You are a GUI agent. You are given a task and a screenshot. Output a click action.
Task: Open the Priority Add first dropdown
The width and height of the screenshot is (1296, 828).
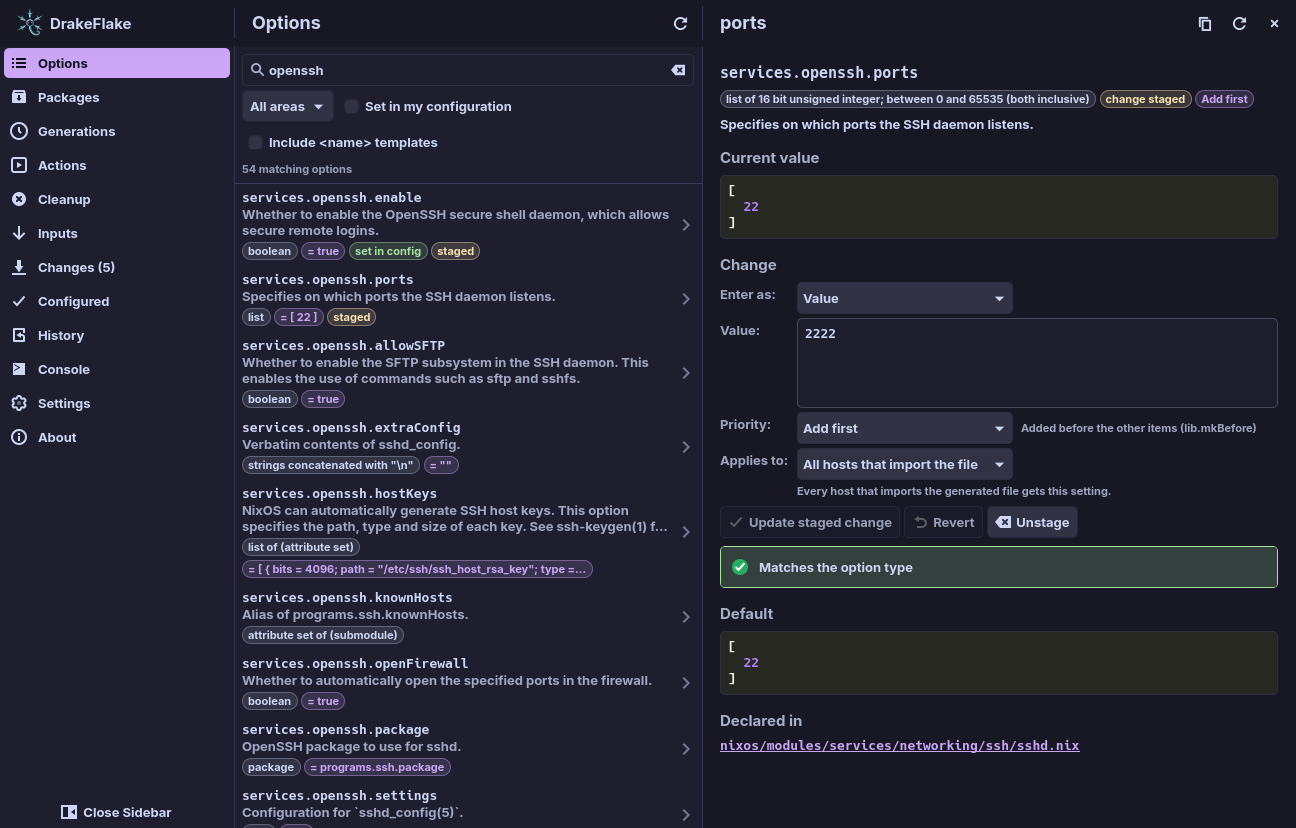pyautogui.click(x=905, y=428)
